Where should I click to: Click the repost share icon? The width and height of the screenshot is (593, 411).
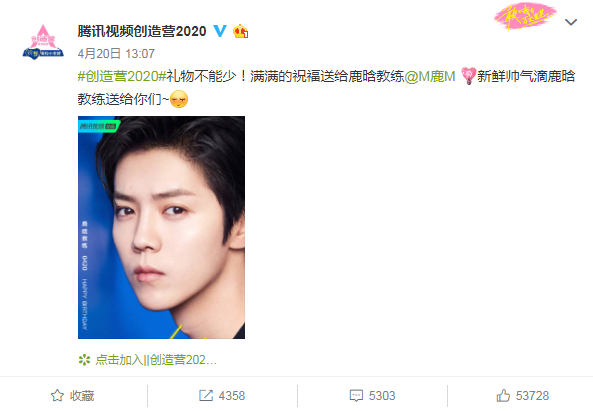coord(206,395)
